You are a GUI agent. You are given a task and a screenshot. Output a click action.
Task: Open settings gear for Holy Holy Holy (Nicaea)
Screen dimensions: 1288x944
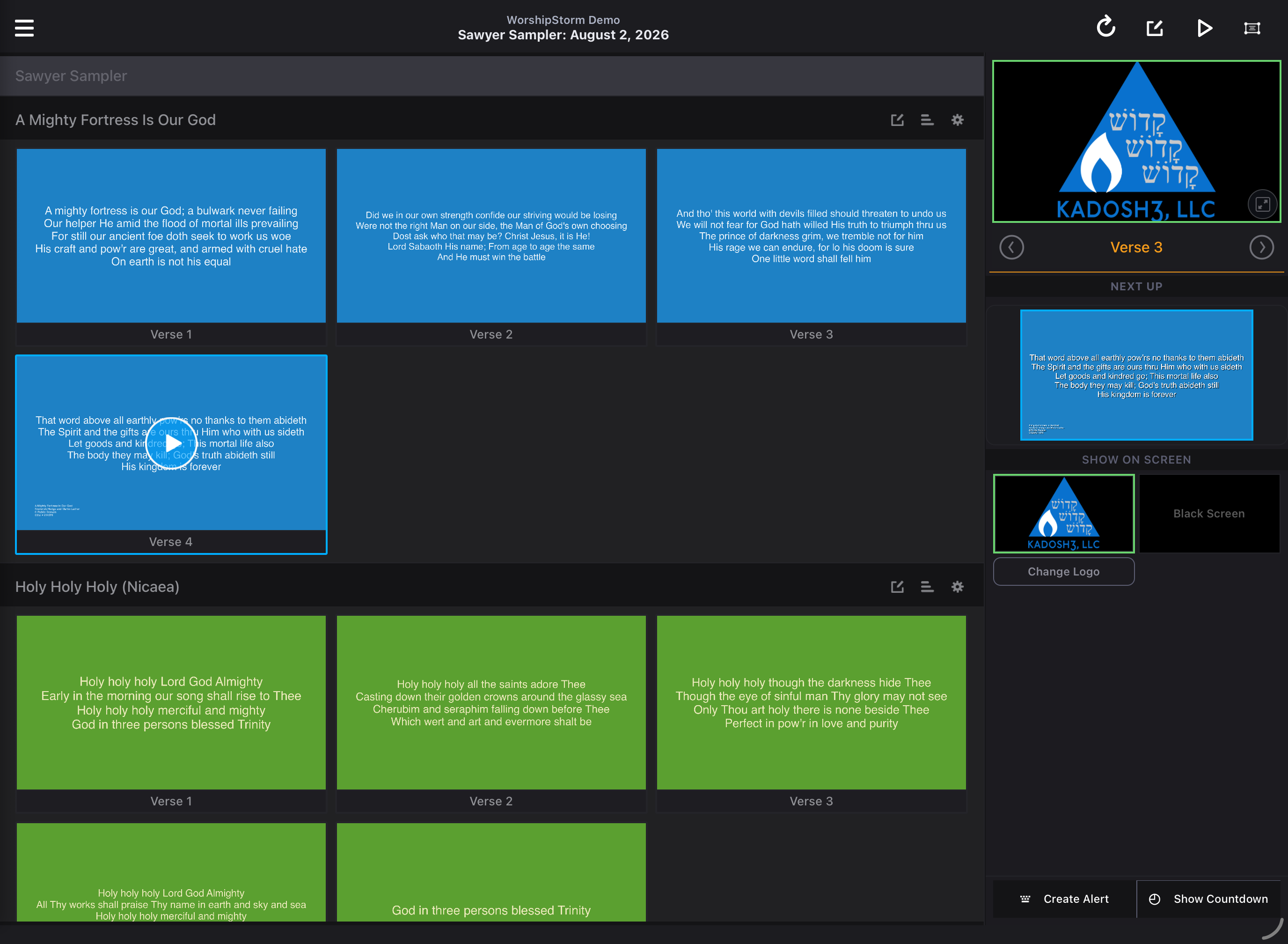[957, 587]
